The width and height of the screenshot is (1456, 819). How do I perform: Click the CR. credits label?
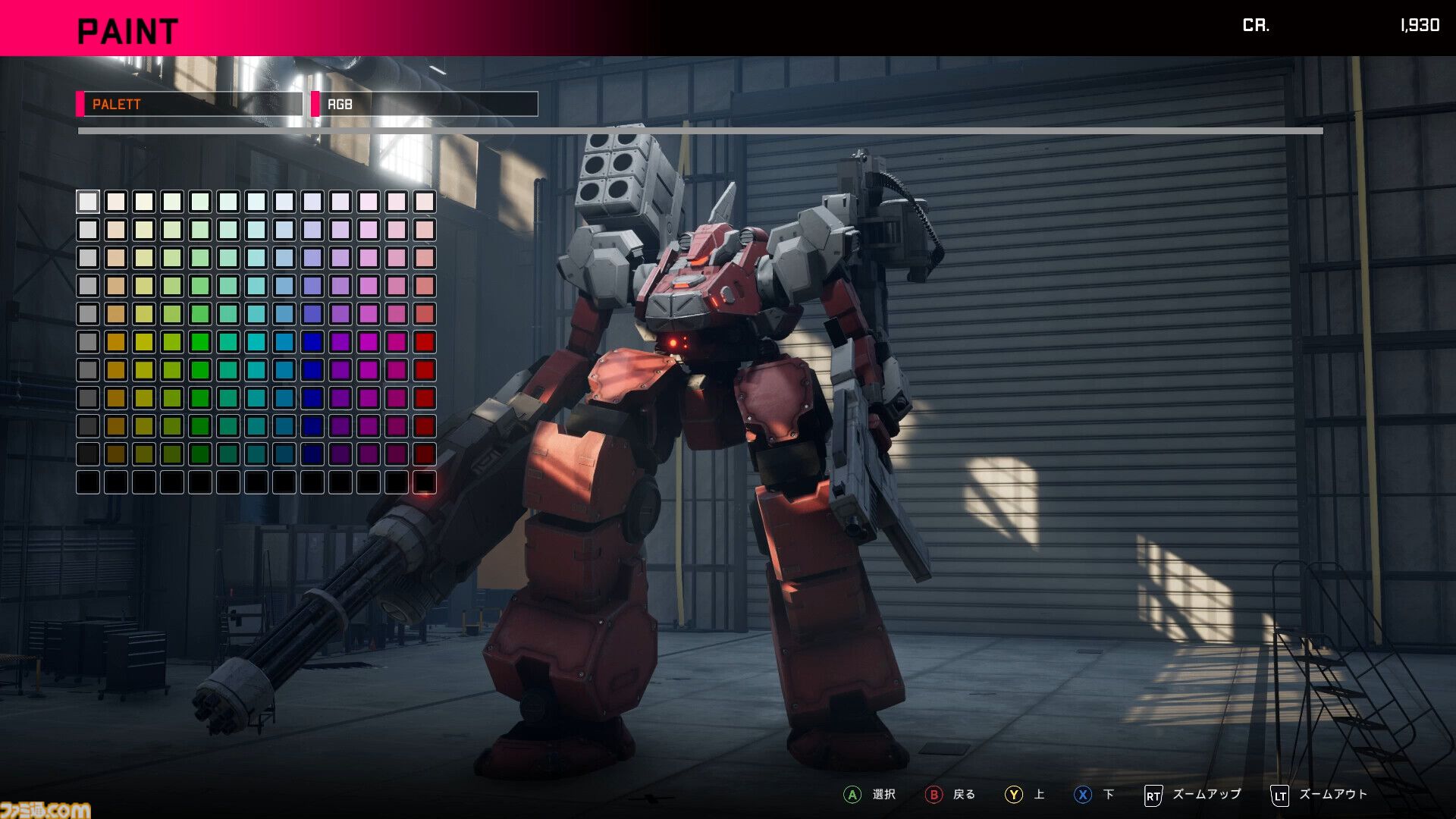[x=1256, y=25]
